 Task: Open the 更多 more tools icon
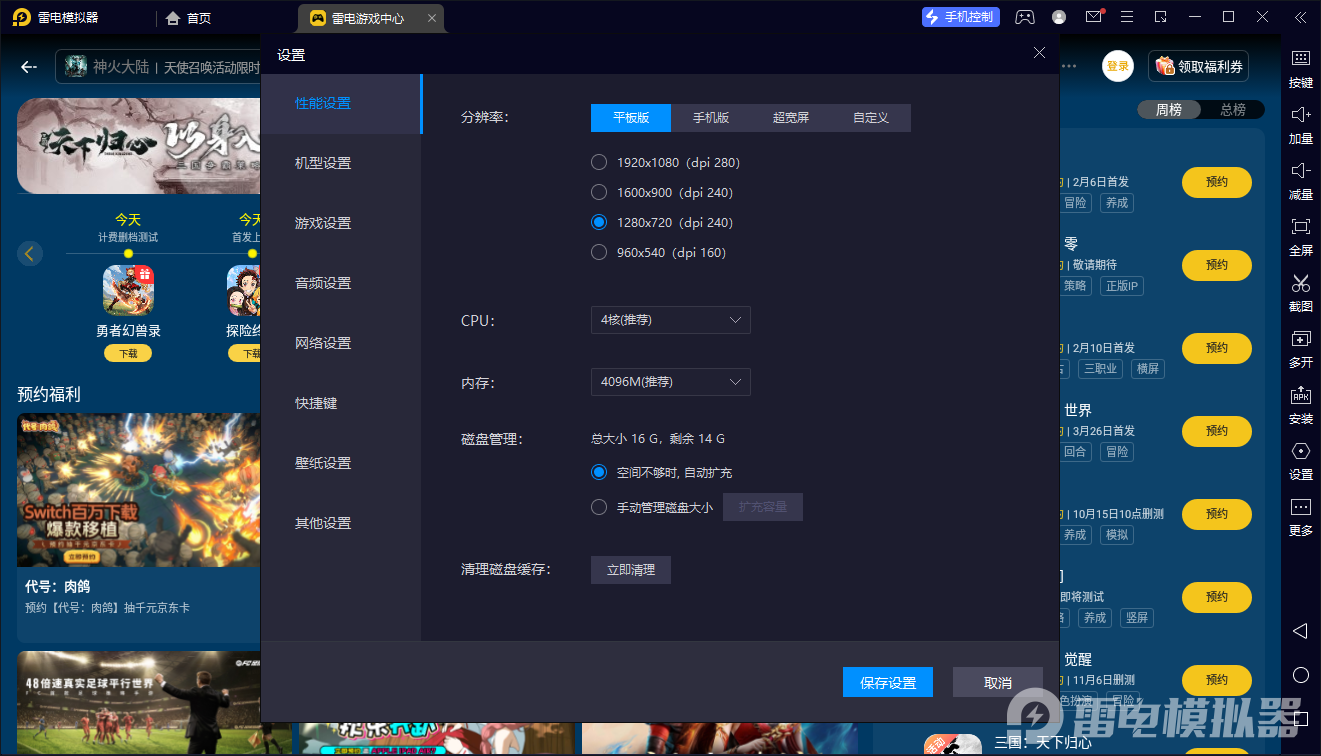[x=1300, y=507]
